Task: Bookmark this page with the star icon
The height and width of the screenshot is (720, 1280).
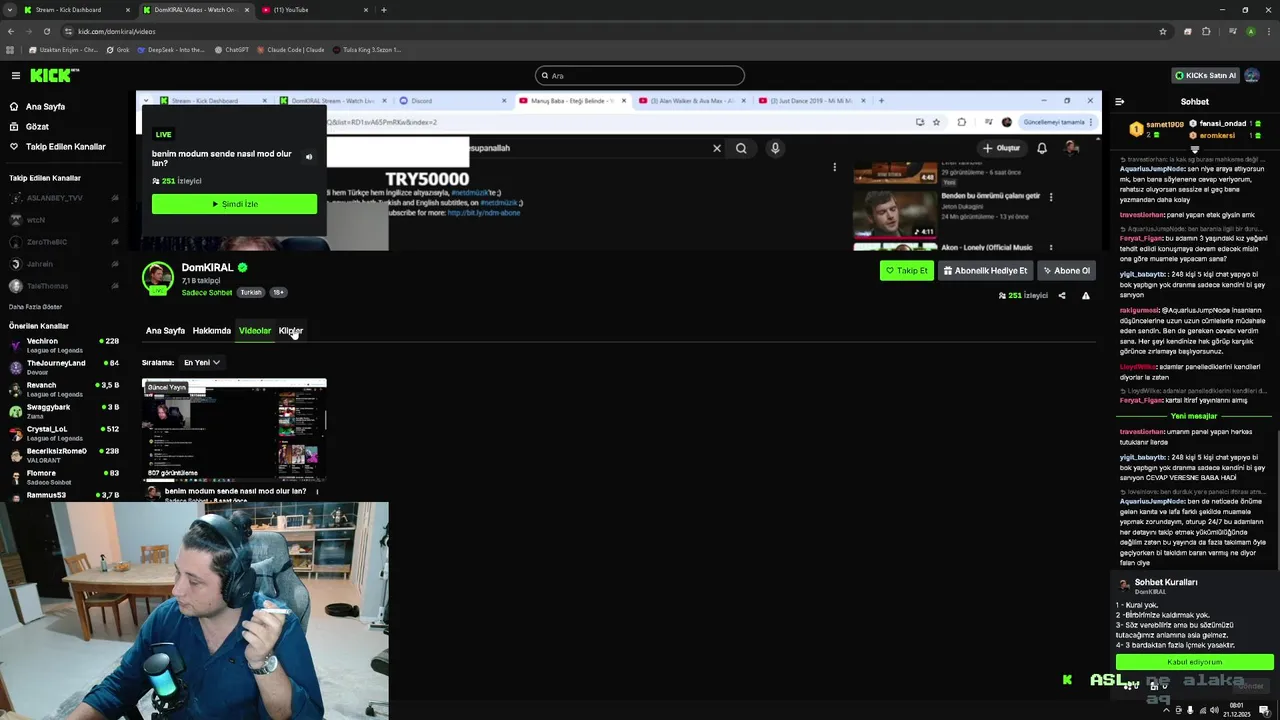Action: (1162, 31)
